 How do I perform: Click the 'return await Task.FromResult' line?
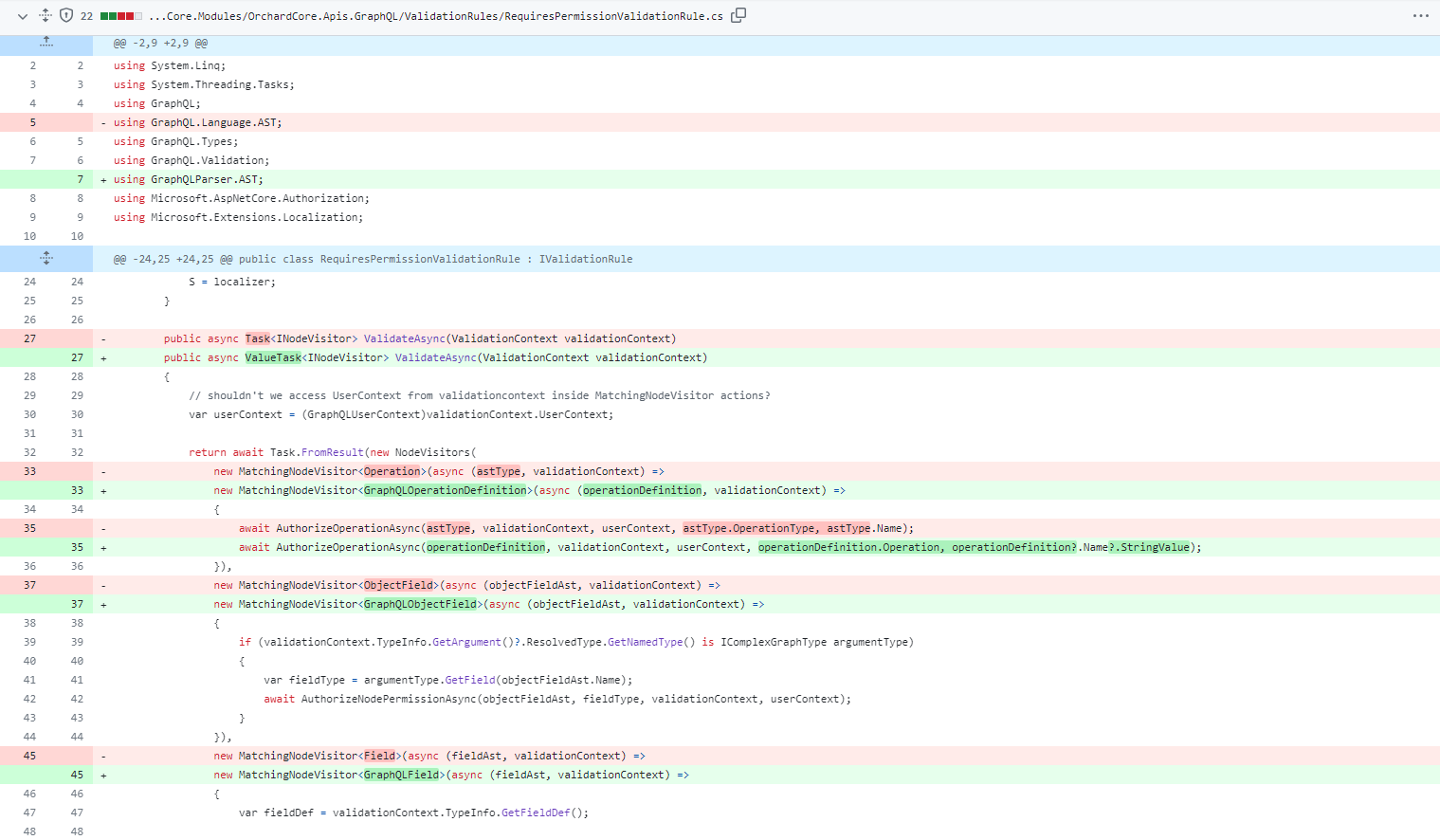[x=333, y=452]
